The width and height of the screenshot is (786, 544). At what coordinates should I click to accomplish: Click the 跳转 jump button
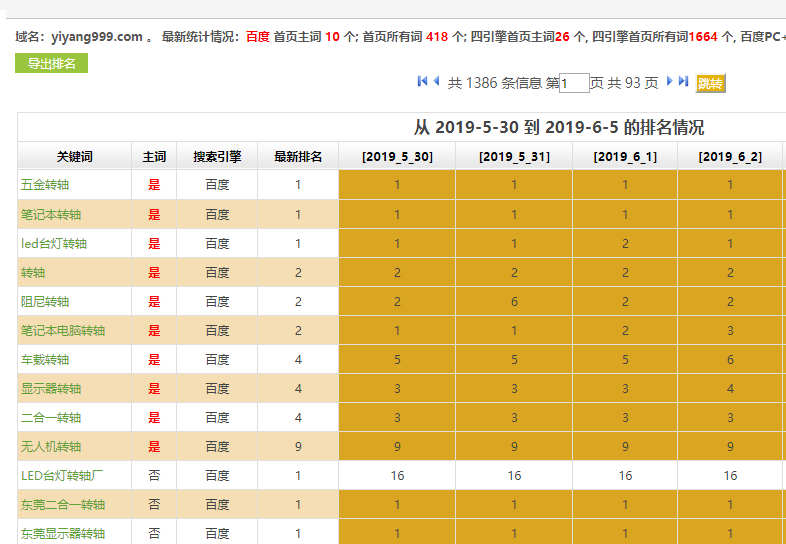coord(710,84)
